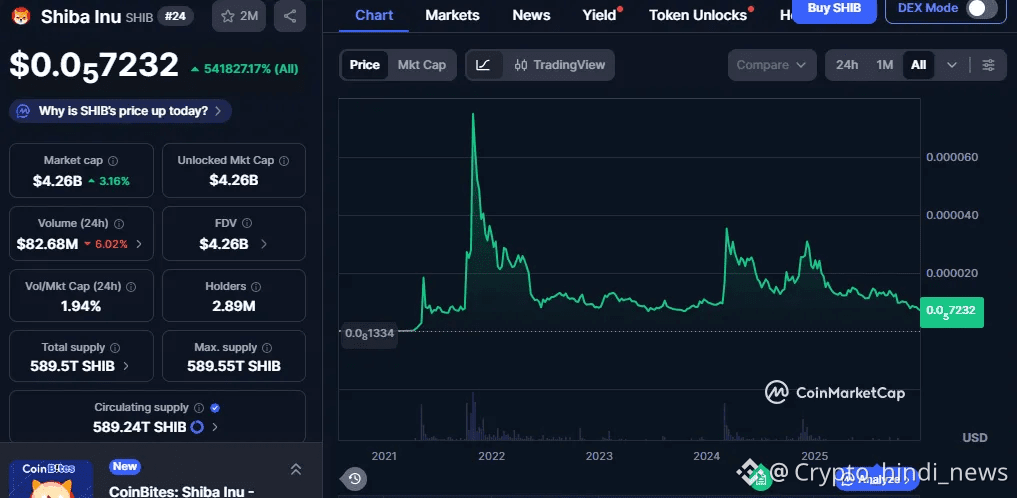This screenshot has height=498, width=1017.
Task: Click Why is SHIB's price up today
Action: [x=121, y=111]
